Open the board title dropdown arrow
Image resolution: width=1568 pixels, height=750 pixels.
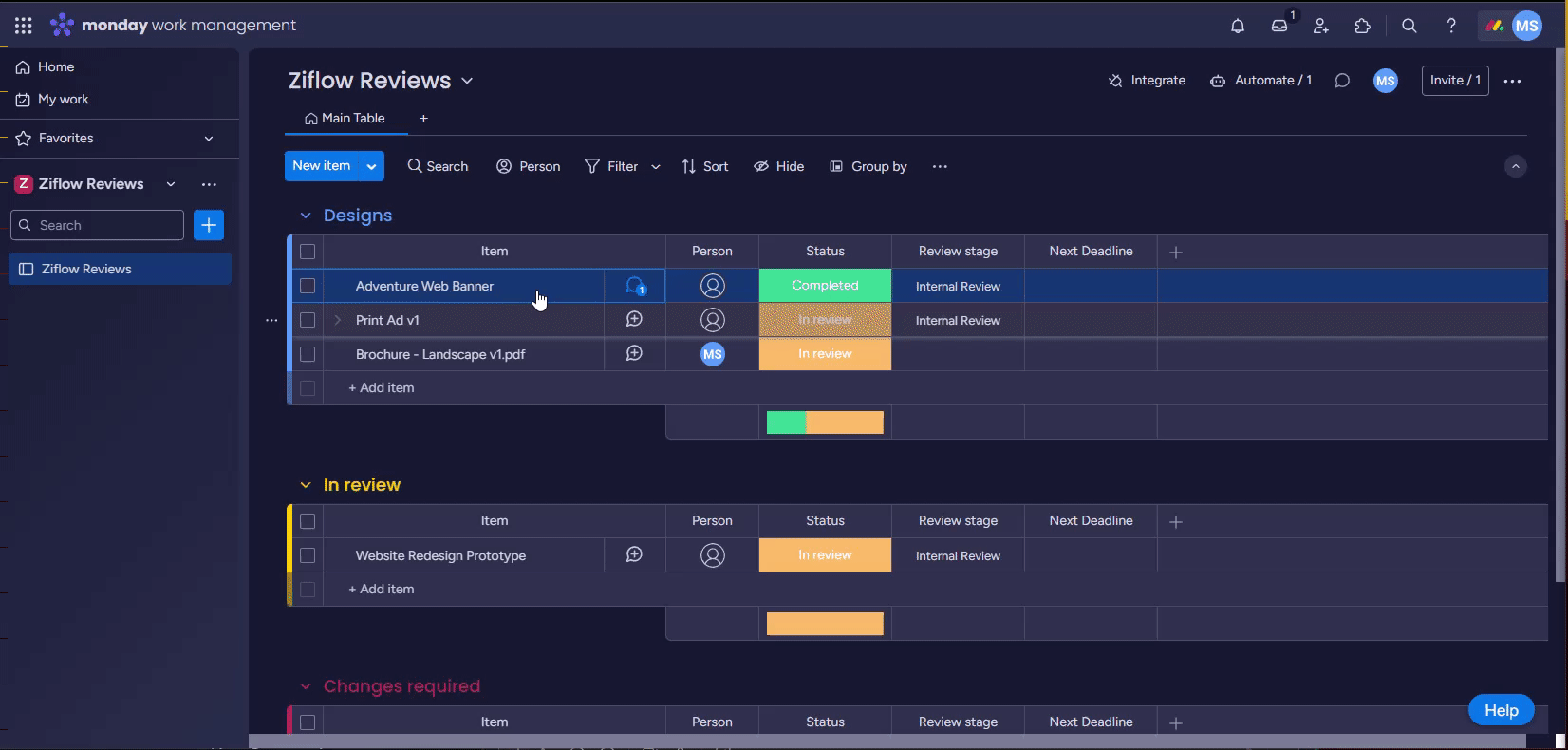pos(467,81)
